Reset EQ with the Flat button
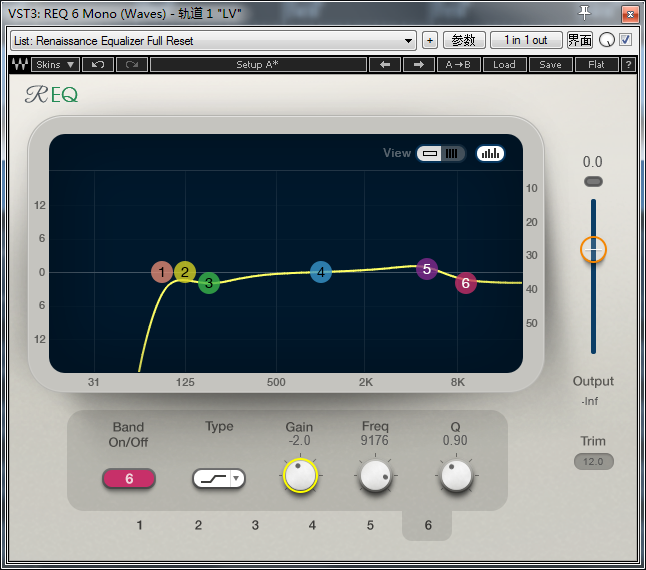 coord(597,65)
